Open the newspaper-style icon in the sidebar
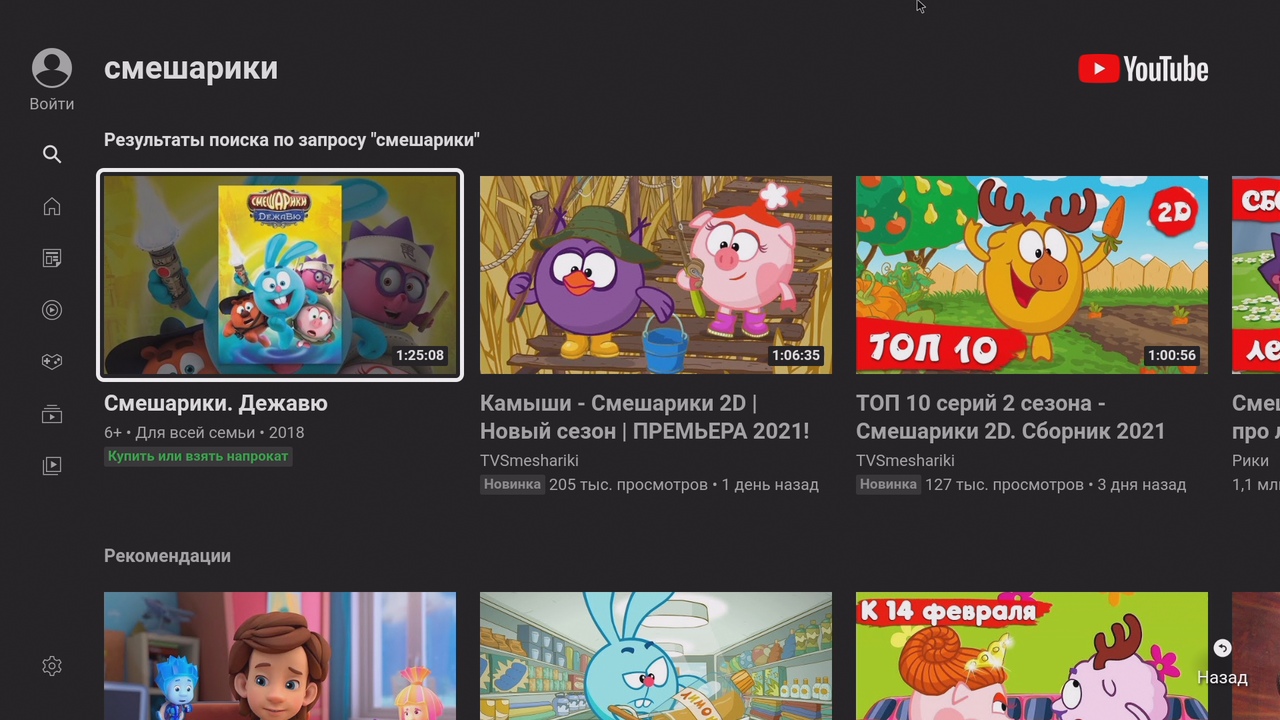 pyautogui.click(x=52, y=258)
